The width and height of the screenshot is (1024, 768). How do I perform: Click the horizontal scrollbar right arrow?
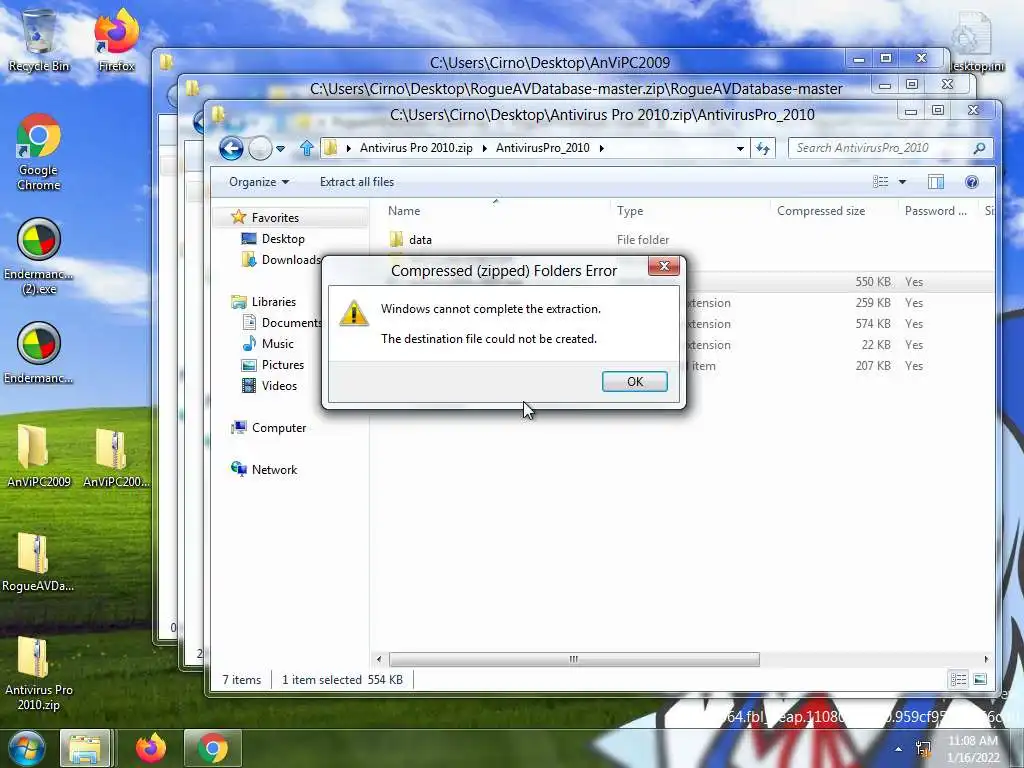pos(986,659)
